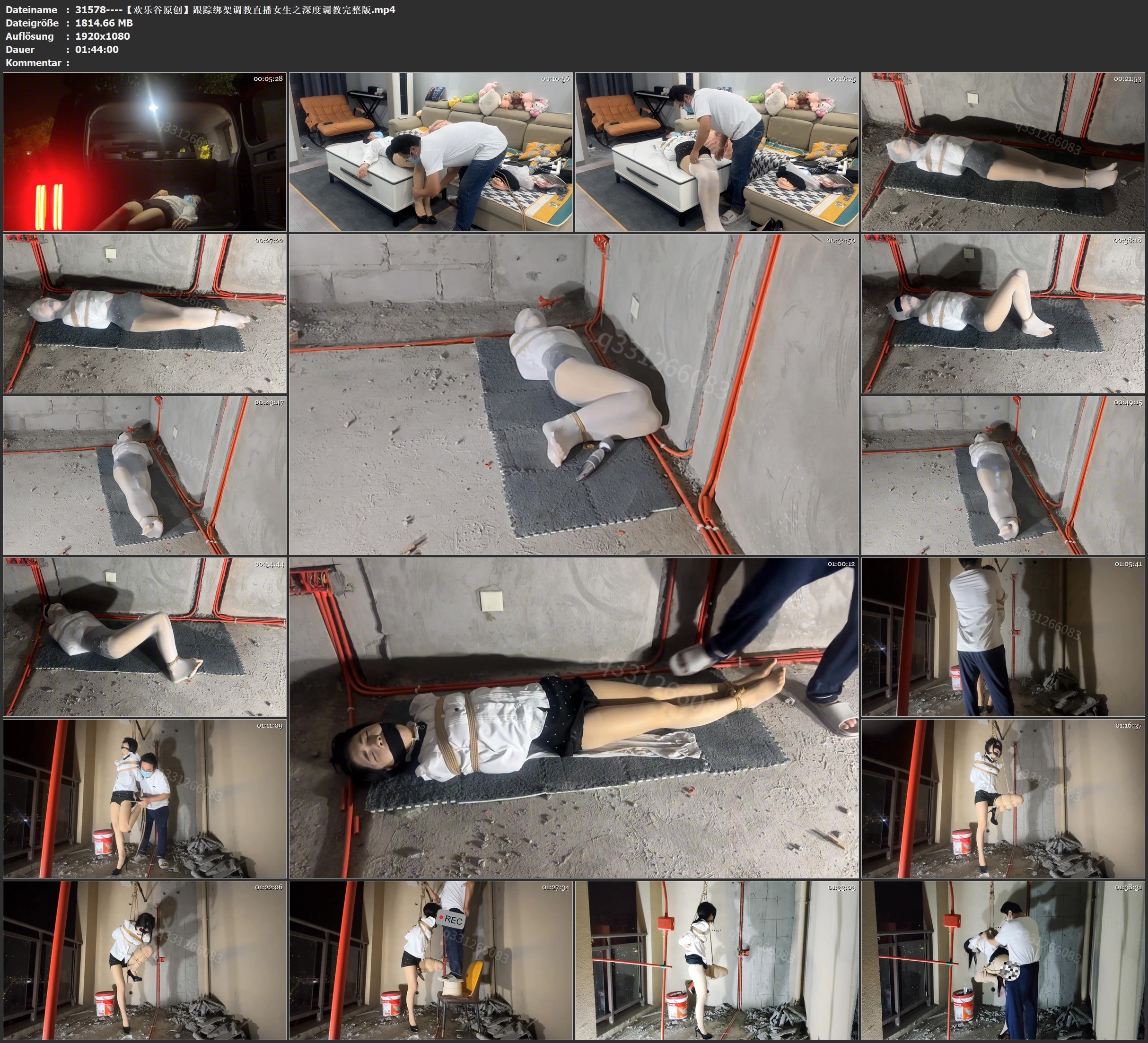
Task: Select the thumbnail labeled 00:27:22
Action: [145, 313]
